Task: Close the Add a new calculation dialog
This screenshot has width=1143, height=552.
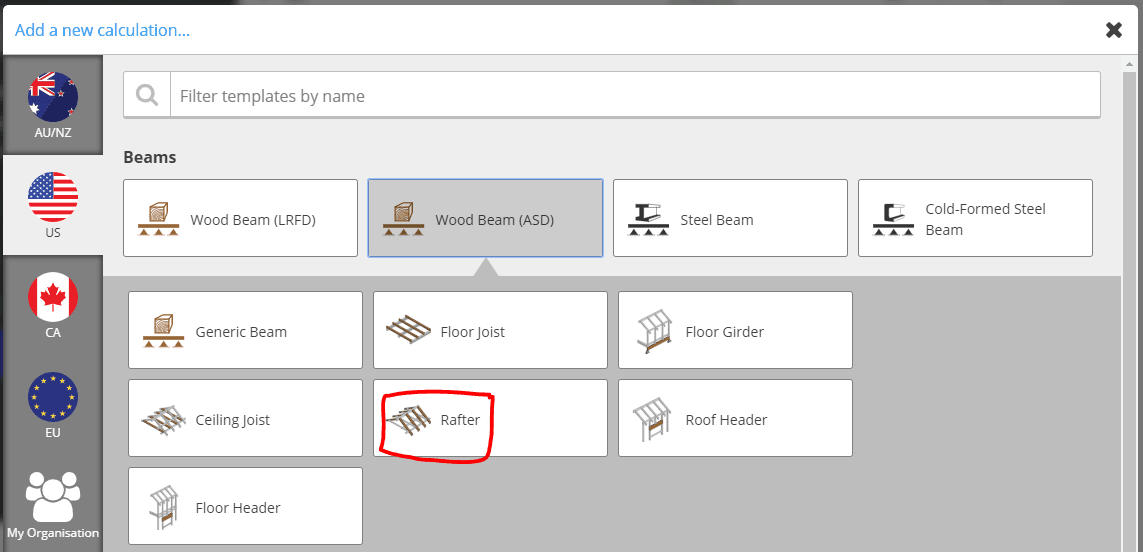Action: click(x=1114, y=30)
